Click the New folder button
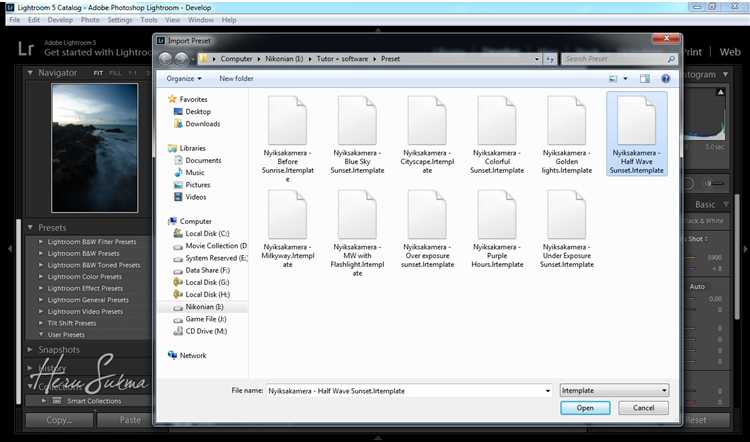 pyautogui.click(x=236, y=78)
